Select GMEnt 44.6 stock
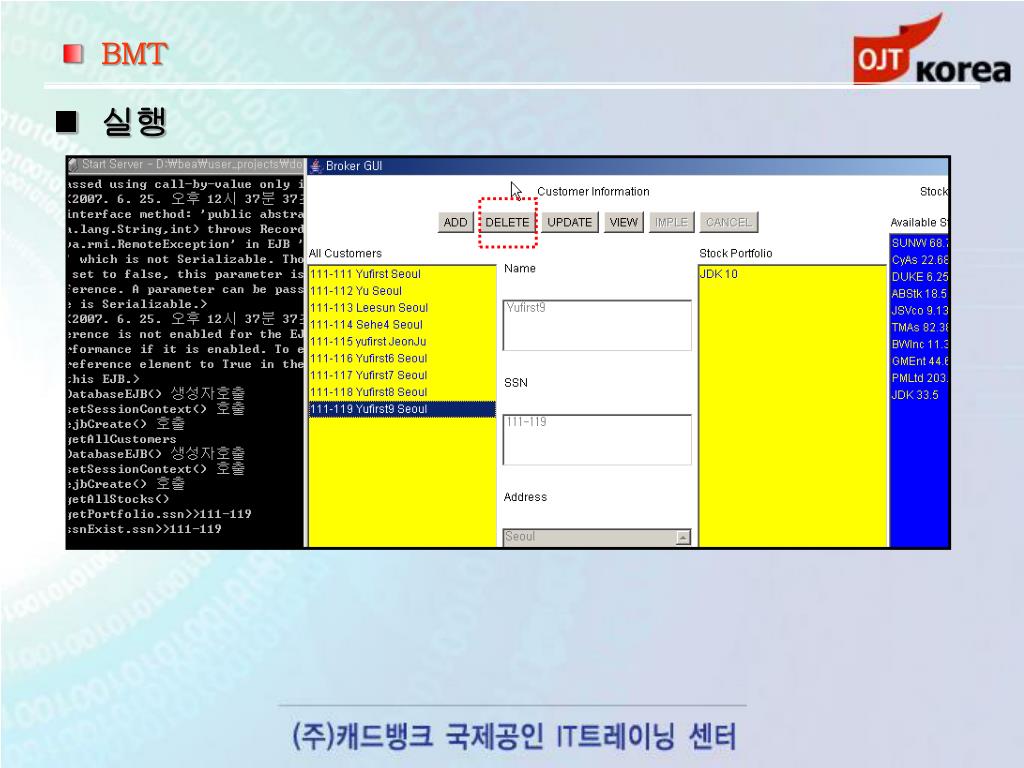Screen dimensions: 1024x768 click(920, 361)
